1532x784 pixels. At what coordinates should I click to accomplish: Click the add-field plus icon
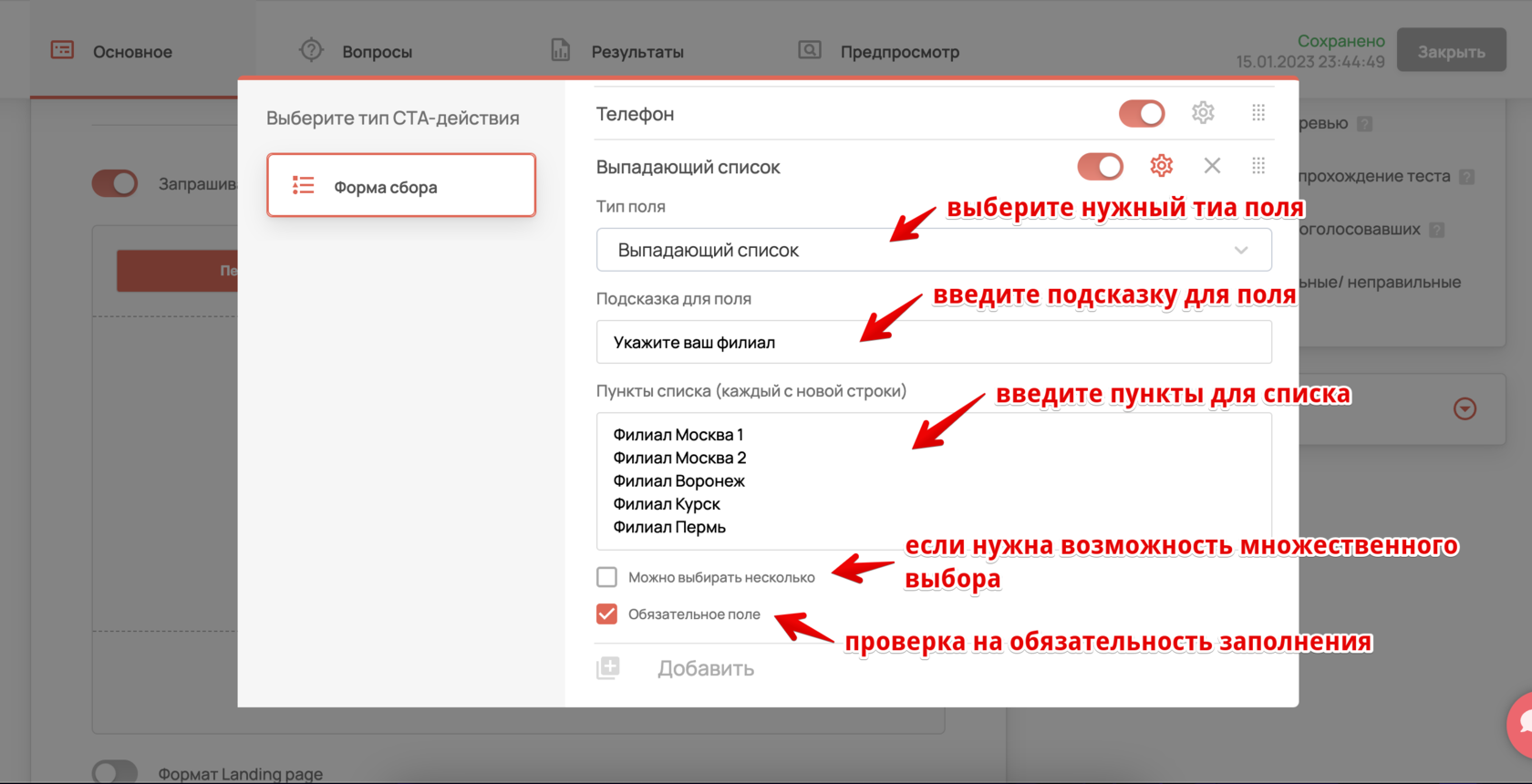pos(608,668)
